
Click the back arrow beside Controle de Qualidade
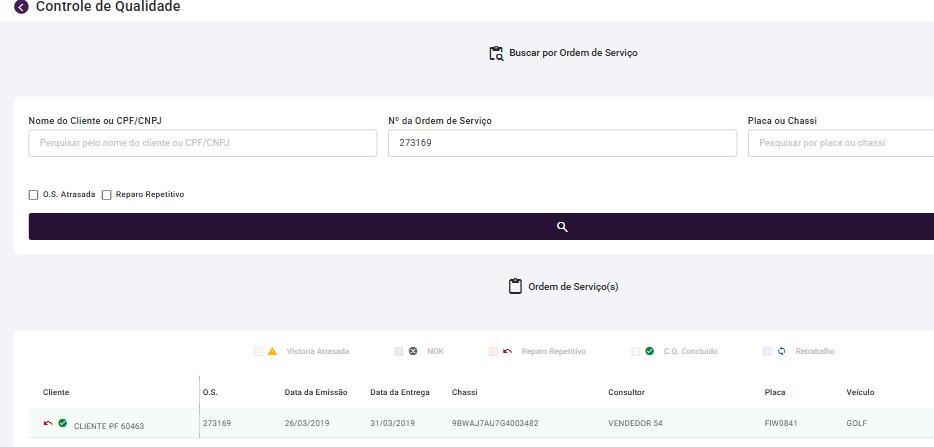tap(21, 8)
